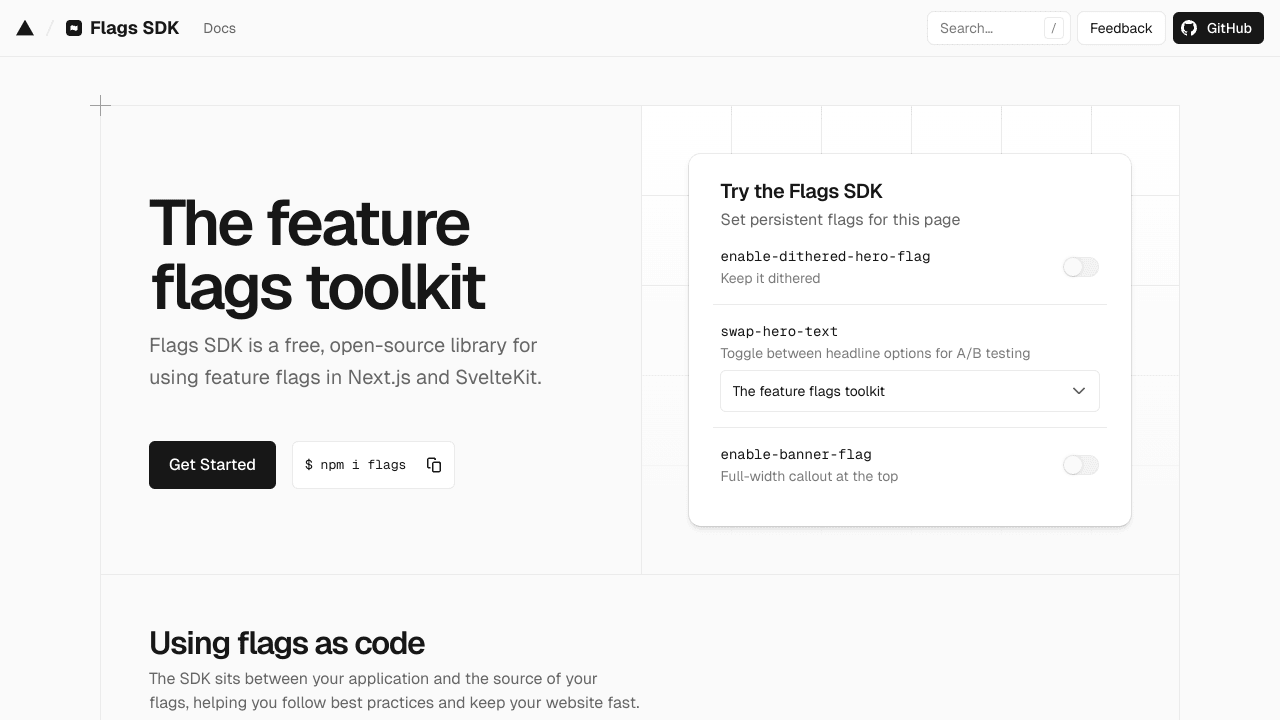The image size is (1280, 720).
Task: Turn on the enable-banner-flag toggle
Action: (1081, 465)
